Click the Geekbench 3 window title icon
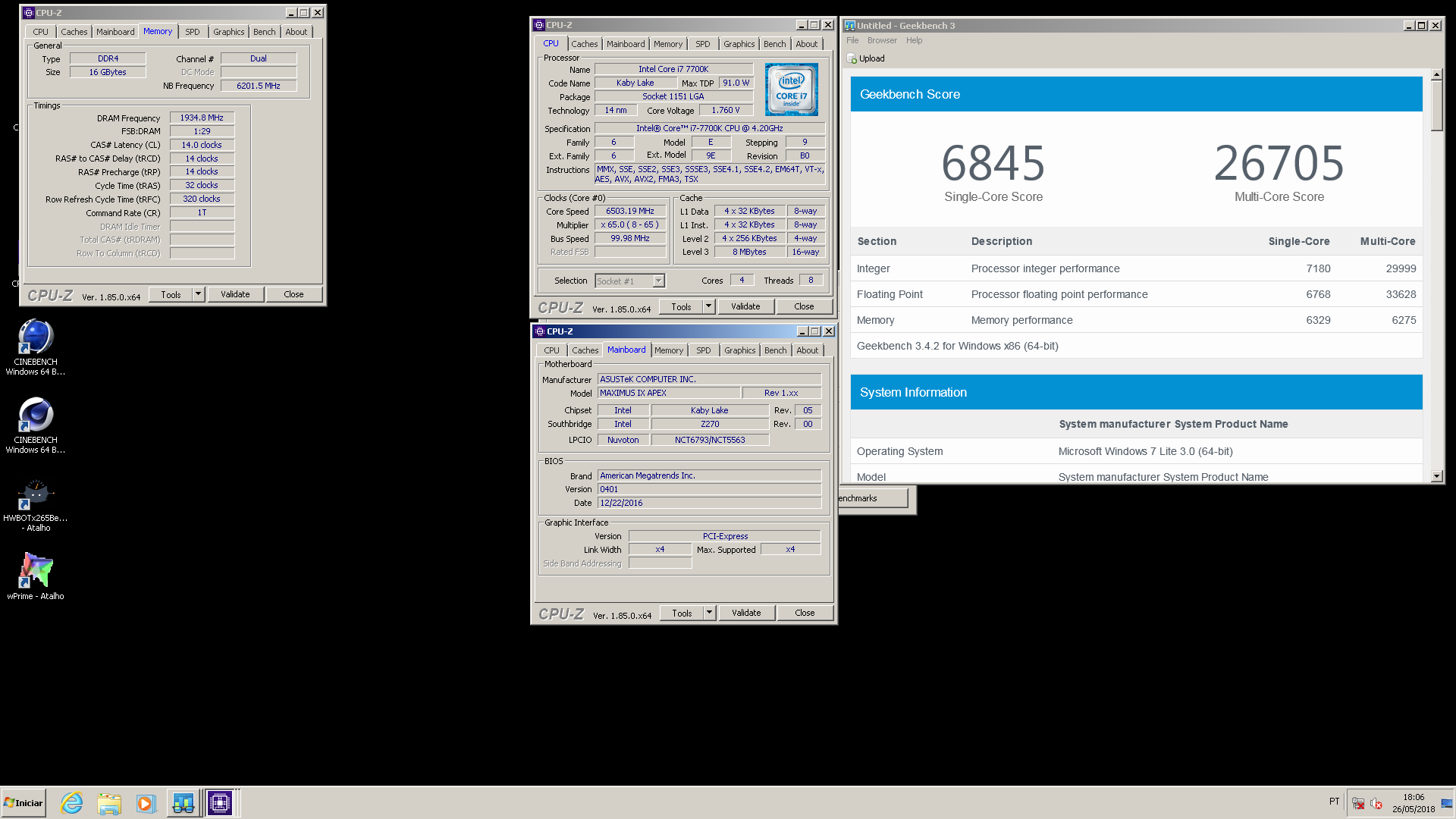Screen dimensions: 1456x819 (x=850, y=26)
